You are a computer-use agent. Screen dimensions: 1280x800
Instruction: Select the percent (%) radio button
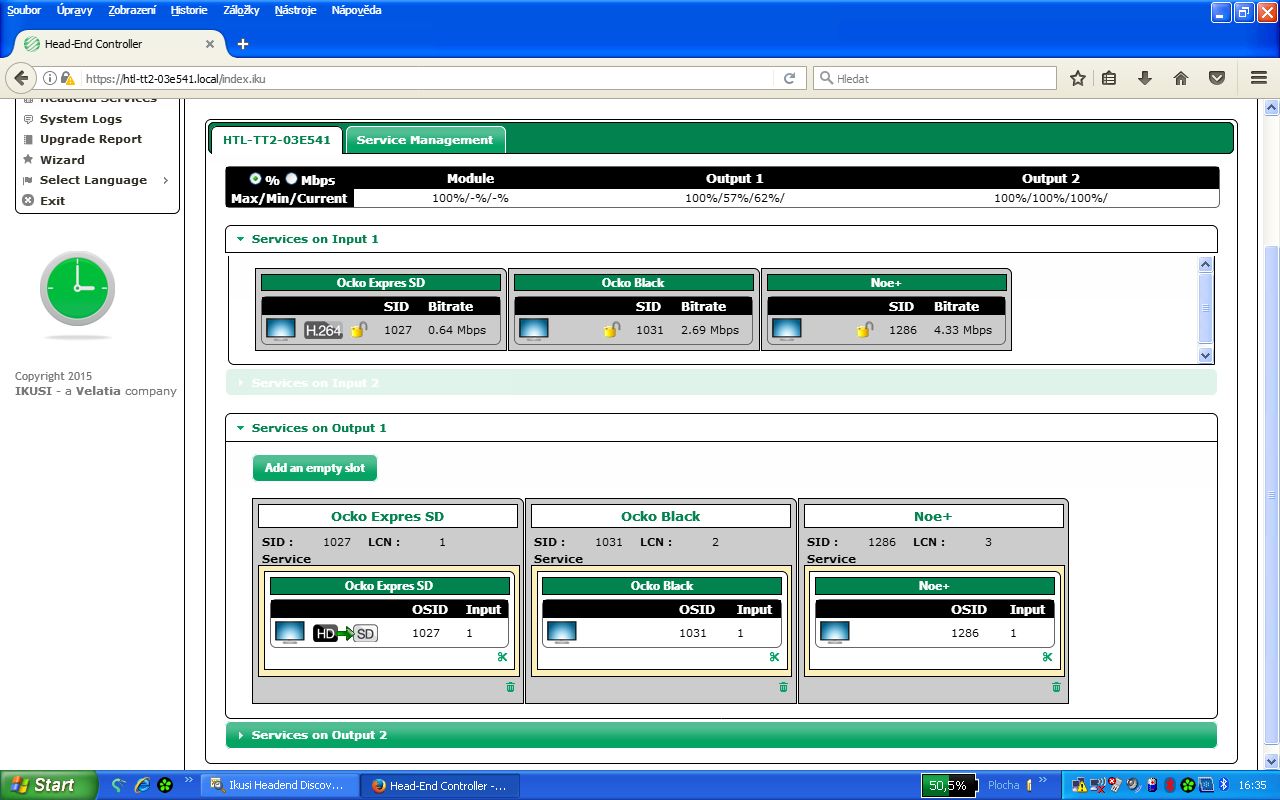click(255, 179)
